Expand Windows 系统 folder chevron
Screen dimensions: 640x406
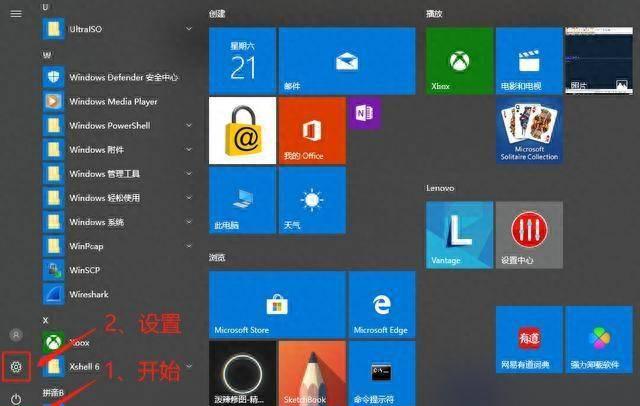coord(189,222)
